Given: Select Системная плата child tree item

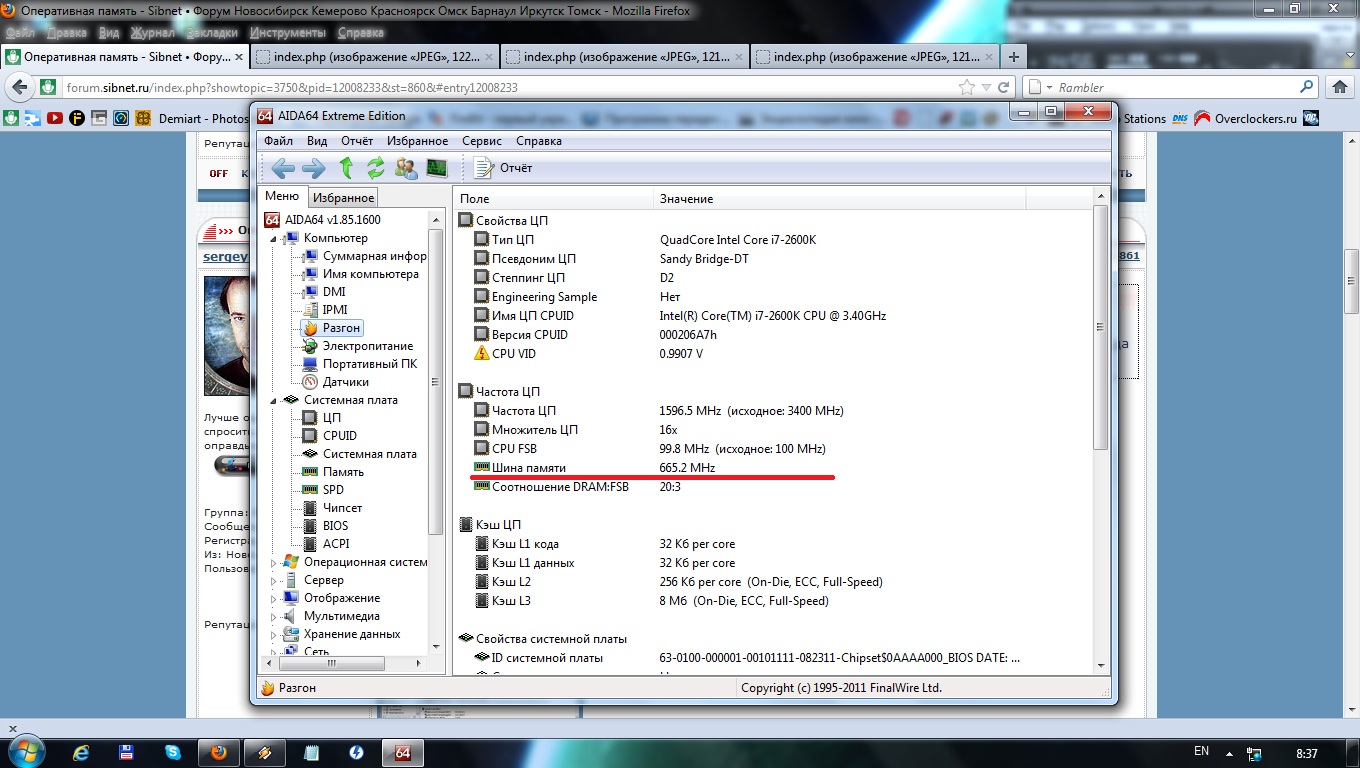Looking at the screenshot, I should tap(360, 454).
